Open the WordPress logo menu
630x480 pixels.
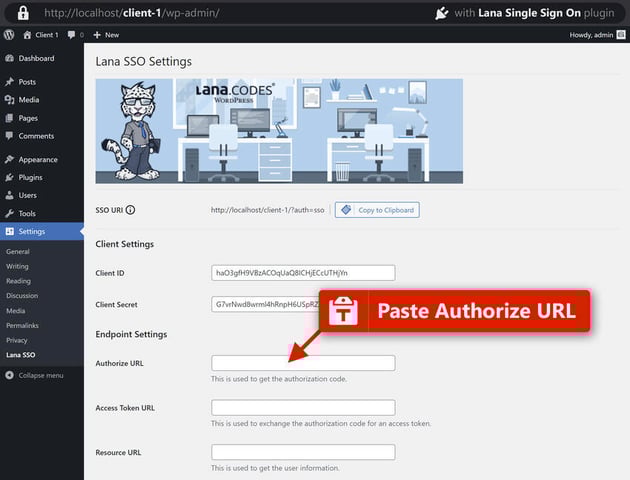9,35
